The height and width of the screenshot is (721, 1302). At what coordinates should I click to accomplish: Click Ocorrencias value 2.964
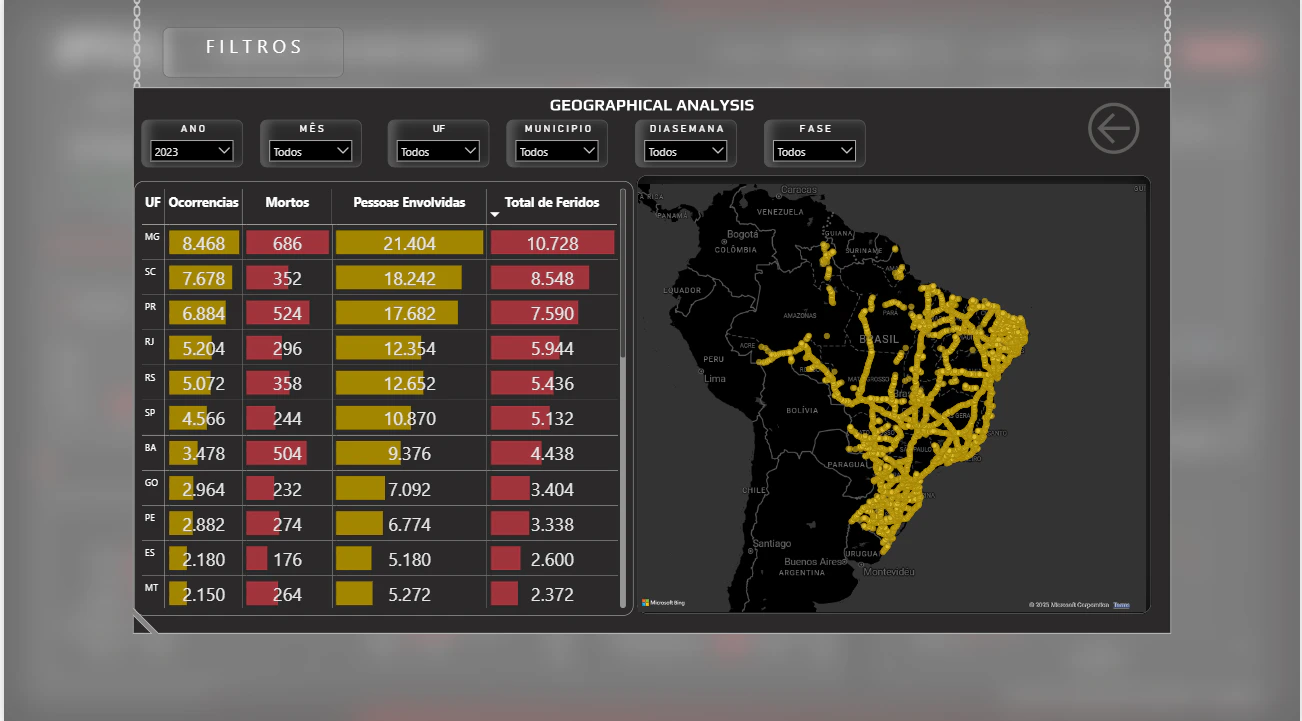pyautogui.click(x=203, y=489)
